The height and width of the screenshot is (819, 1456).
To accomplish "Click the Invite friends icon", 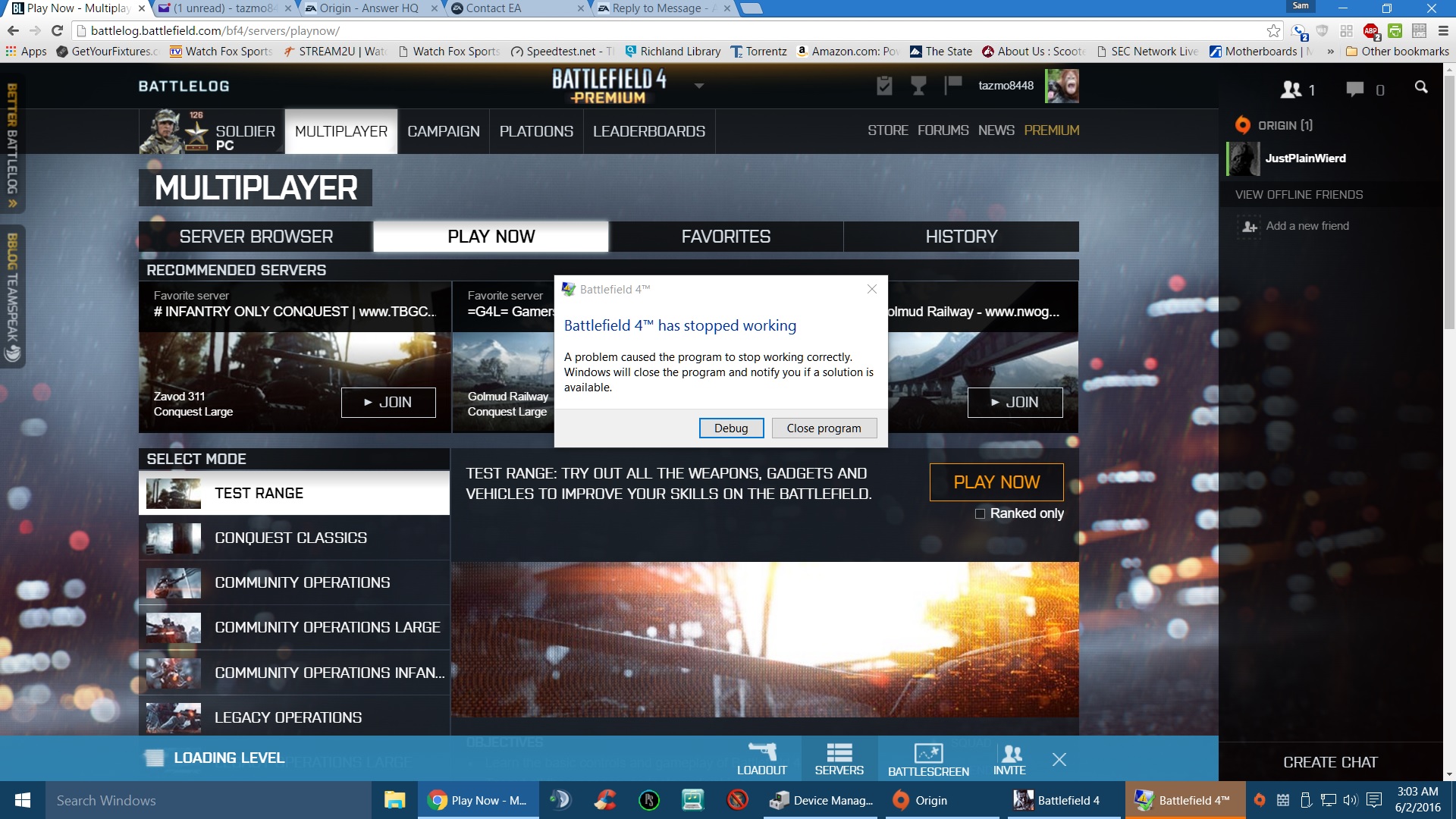I will (1010, 758).
